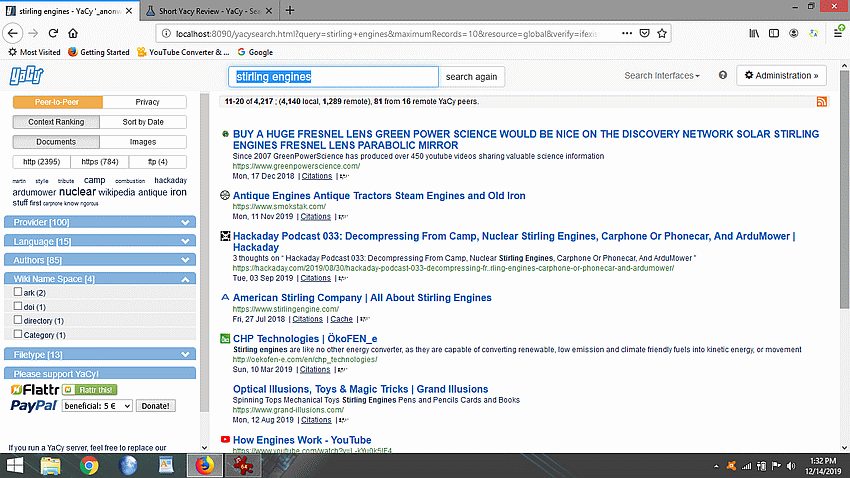Open volume control in system tray
850x478 pixels.
(x=791, y=466)
